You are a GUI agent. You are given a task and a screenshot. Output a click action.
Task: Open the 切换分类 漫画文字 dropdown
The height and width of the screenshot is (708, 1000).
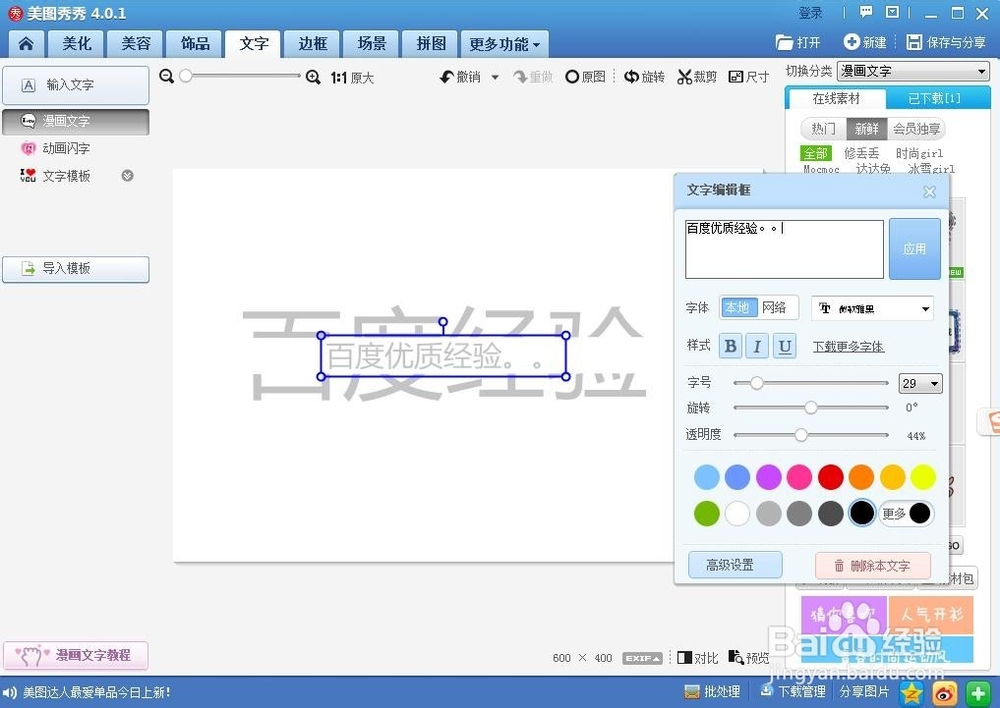[913, 71]
